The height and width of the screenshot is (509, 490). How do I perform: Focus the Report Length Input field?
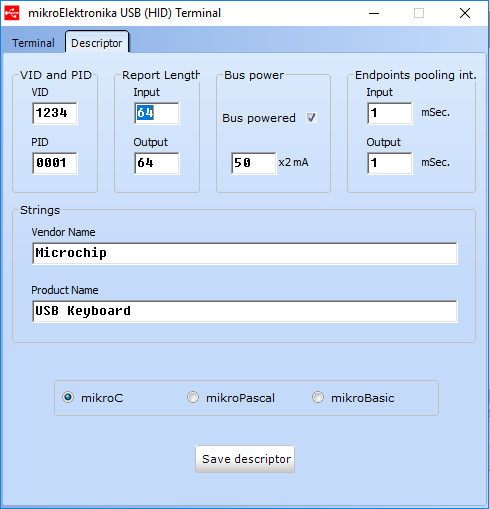(x=157, y=113)
